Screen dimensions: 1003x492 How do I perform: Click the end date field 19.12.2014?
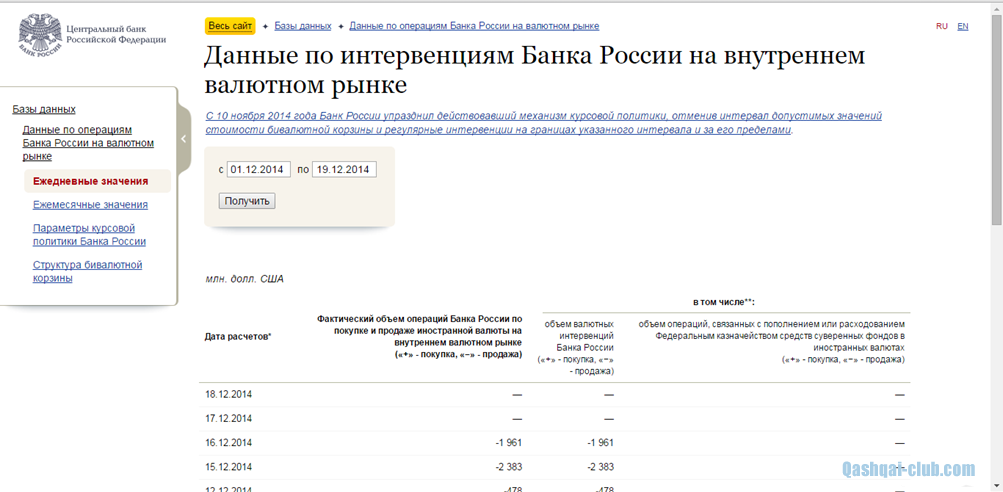pyautogui.click(x=344, y=170)
